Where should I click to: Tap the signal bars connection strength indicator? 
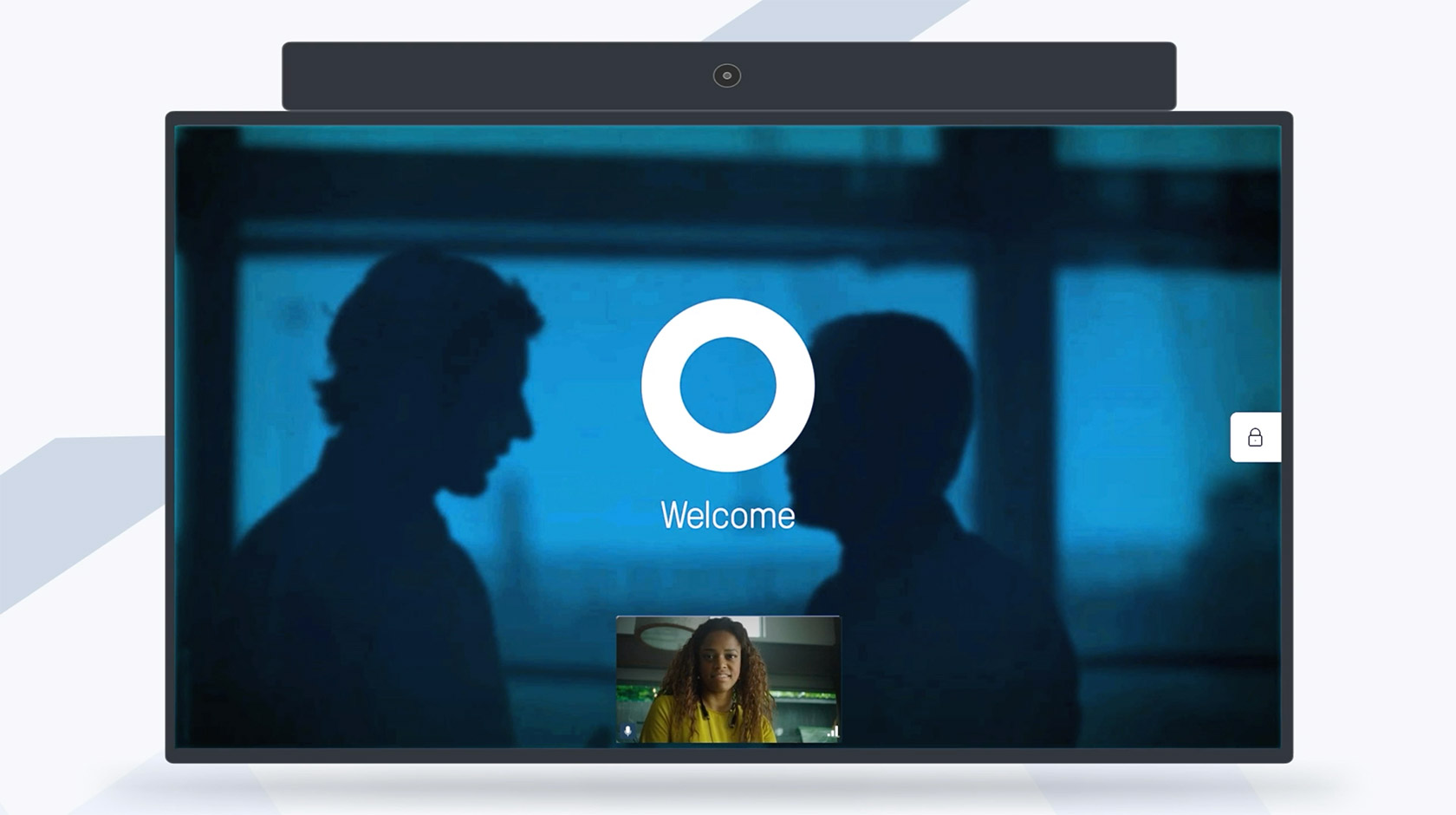point(833,732)
